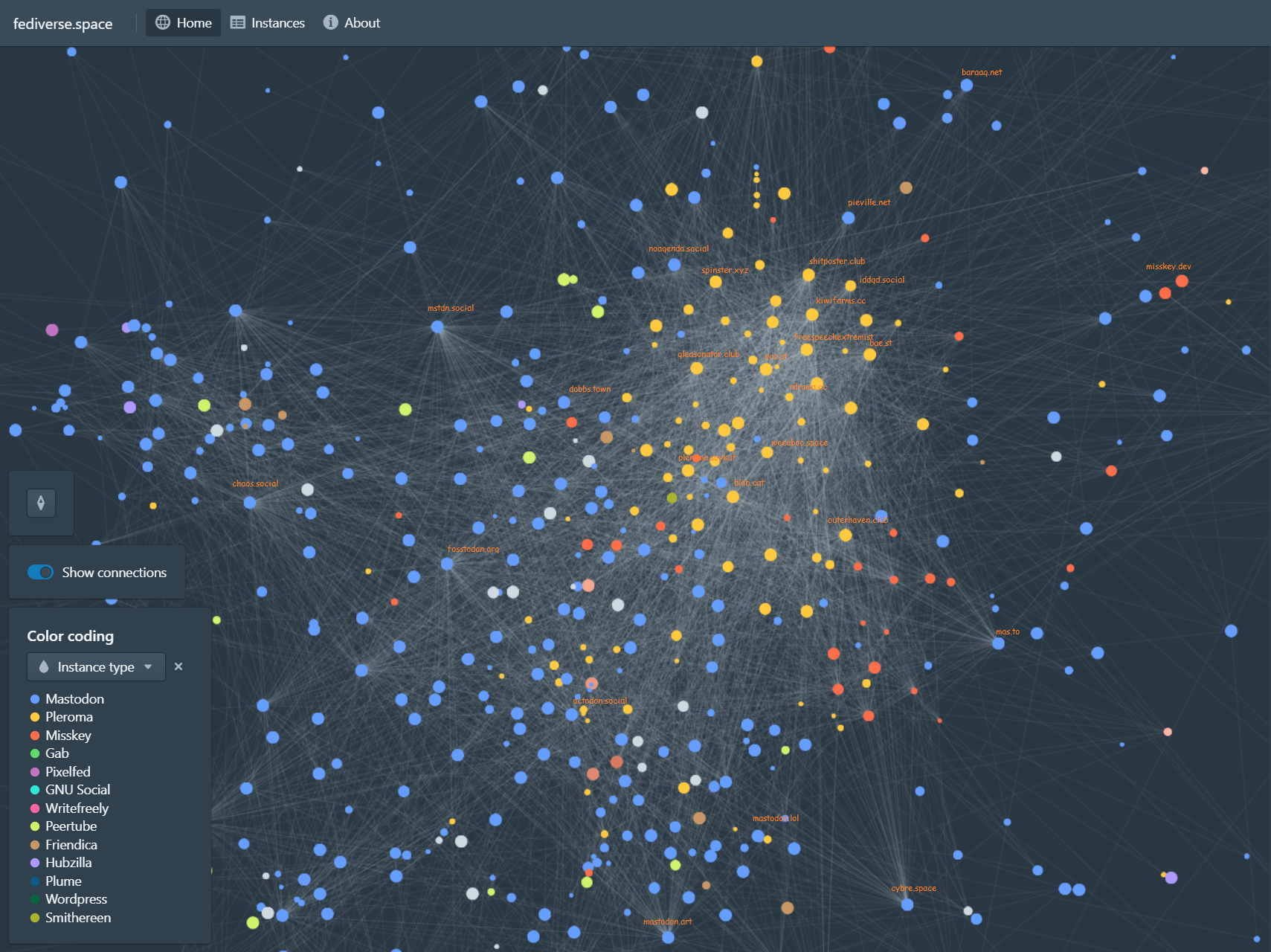
Task: Open the About page tab
Action: tap(352, 23)
